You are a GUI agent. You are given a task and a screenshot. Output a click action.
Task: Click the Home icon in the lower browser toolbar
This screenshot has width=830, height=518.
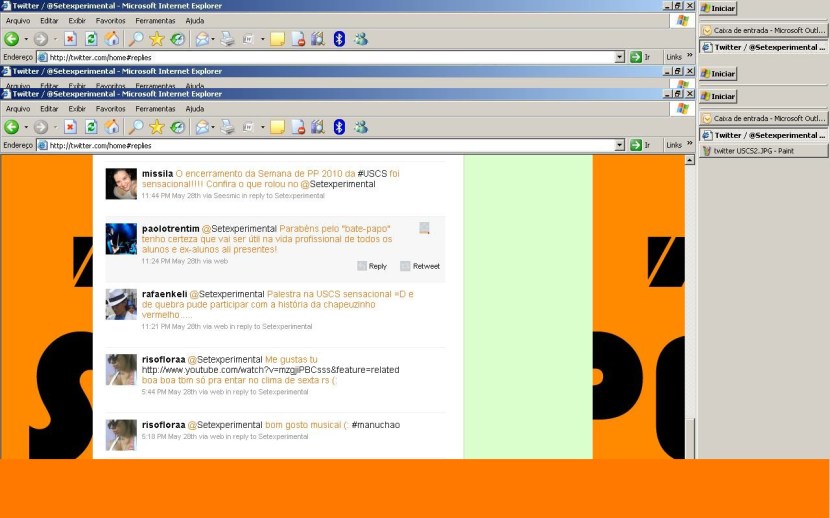pyautogui.click(x=112, y=127)
